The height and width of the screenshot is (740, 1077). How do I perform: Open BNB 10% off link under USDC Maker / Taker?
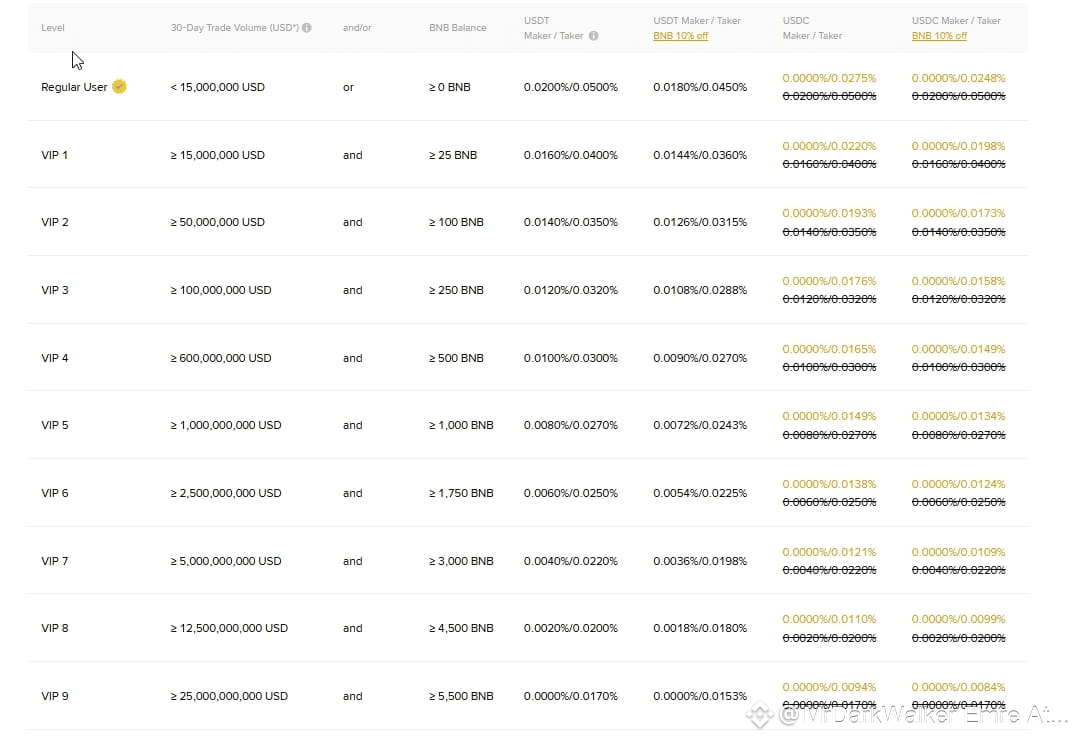939,36
